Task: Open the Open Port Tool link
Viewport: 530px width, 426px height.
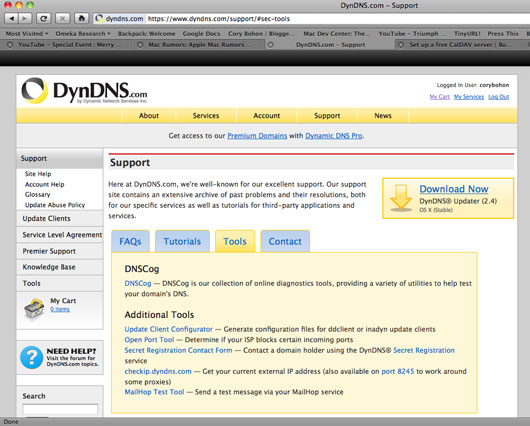Action: click(149, 339)
